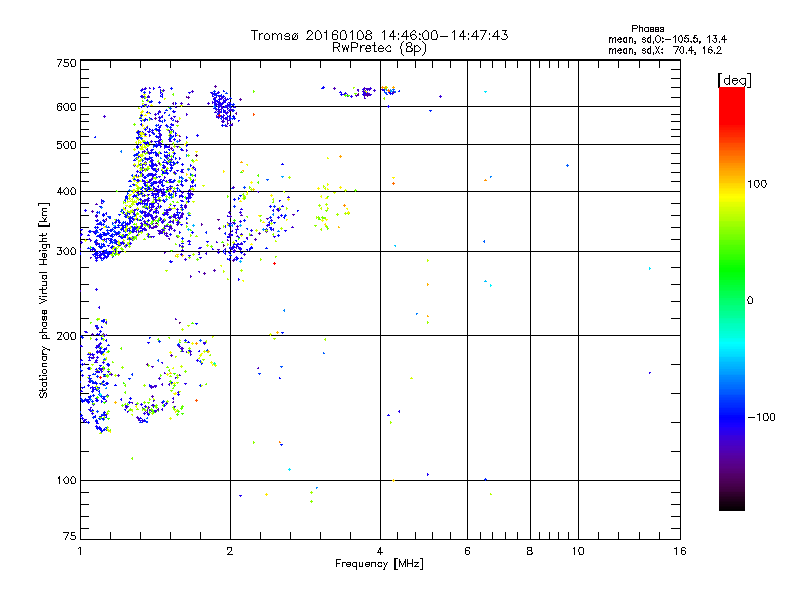Click the y-axis tick label '600'
Screen dimensions: 800x600
click(x=66, y=107)
